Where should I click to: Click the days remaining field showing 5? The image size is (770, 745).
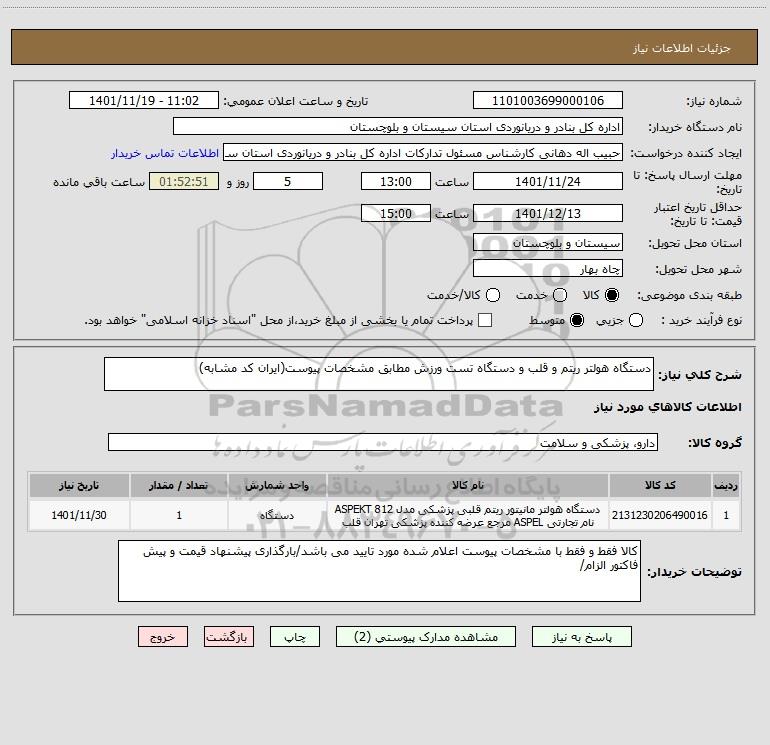click(288, 181)
